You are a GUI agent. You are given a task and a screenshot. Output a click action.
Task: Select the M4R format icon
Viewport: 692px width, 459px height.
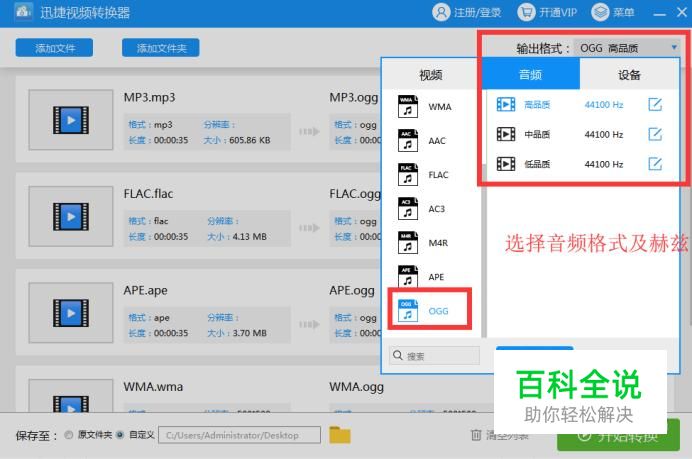click(x=408, y=242)
